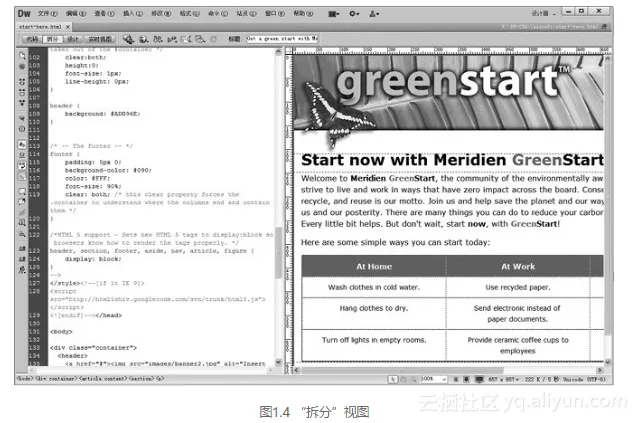Click the greenstart banner image in design view
638x423 pixels.
[x=448, y=93]
